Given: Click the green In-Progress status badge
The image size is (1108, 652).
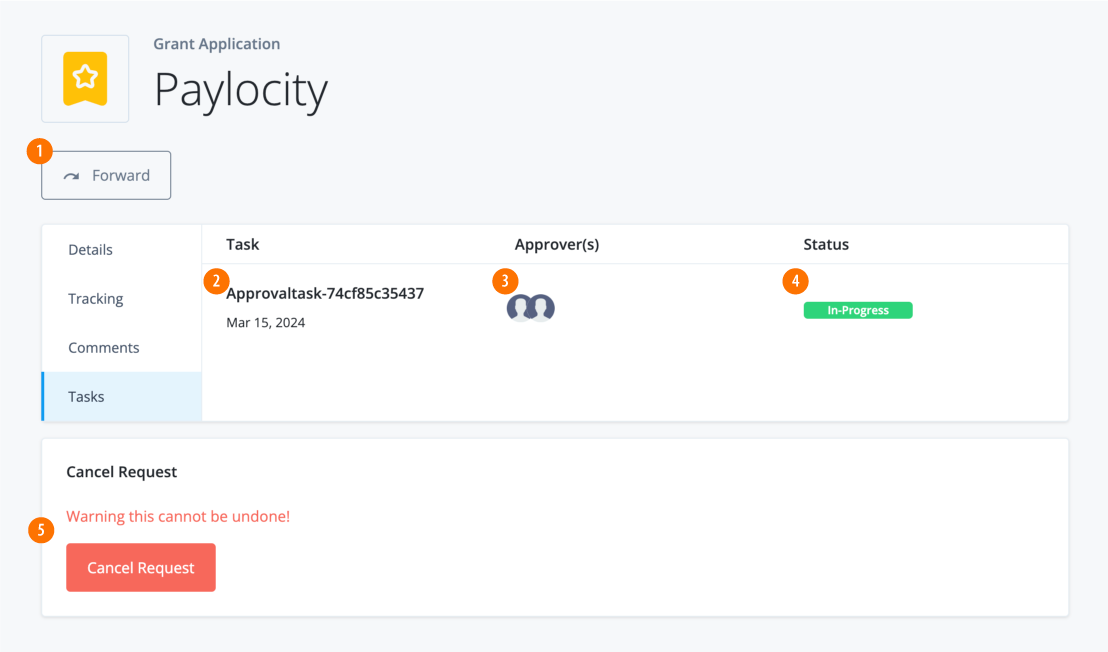Looking at the screenshot, I should [x=858, y=310].
